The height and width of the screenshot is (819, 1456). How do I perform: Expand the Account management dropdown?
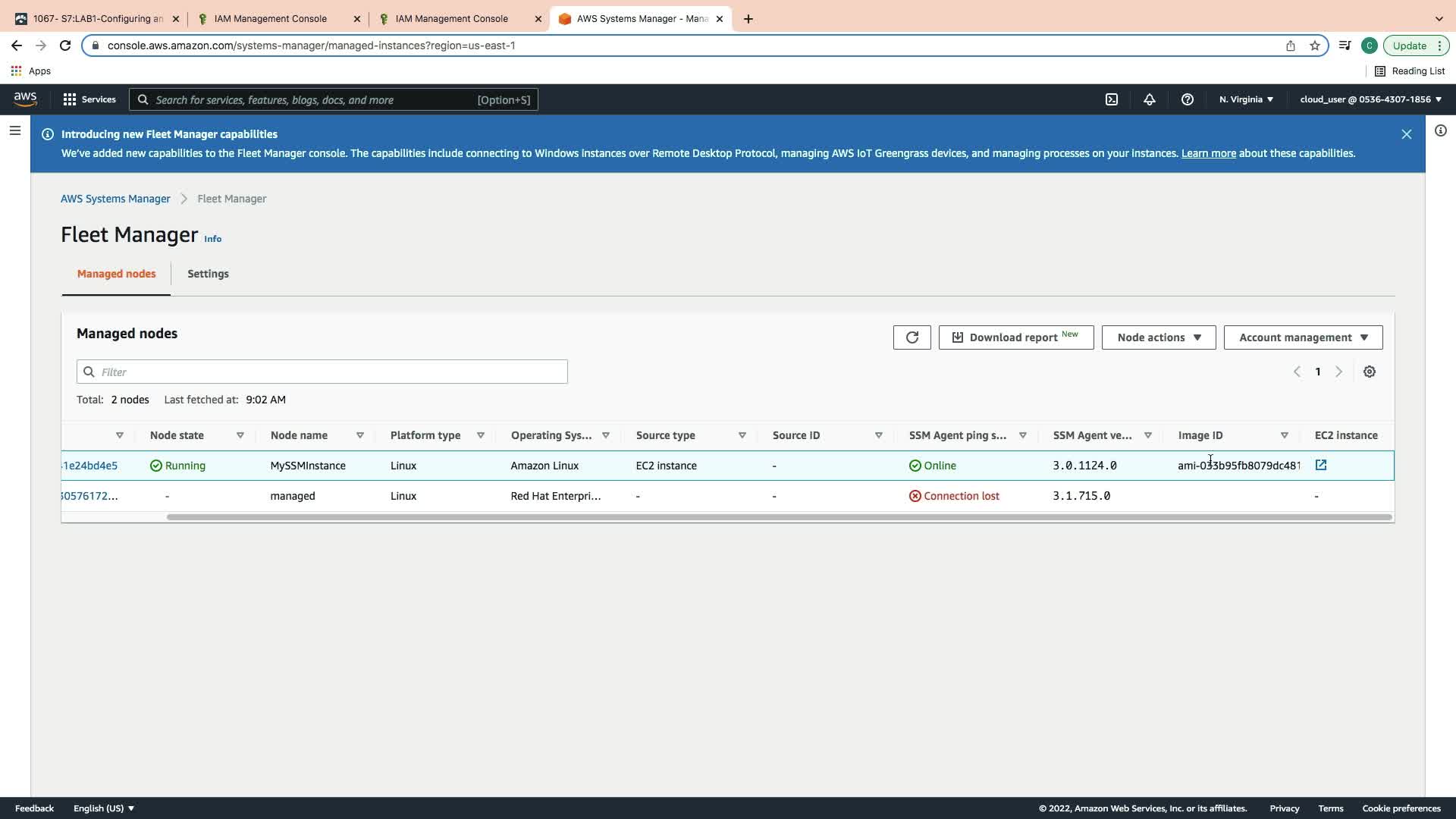click(1302, 337)
